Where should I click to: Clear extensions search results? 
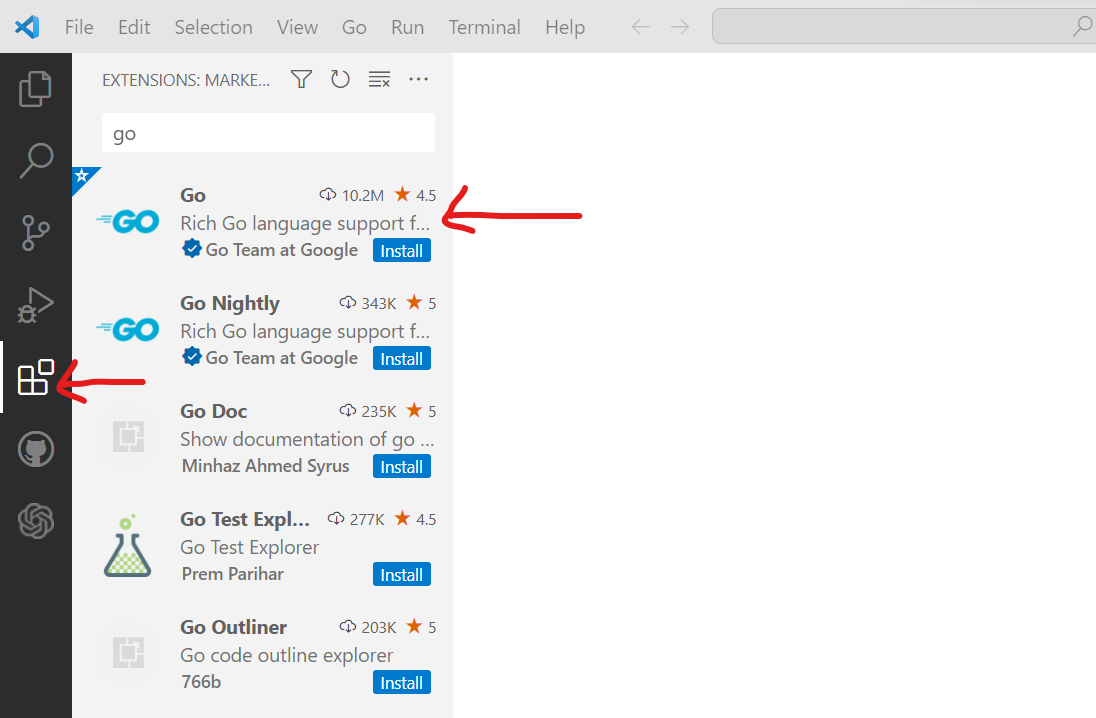(380, 79)
